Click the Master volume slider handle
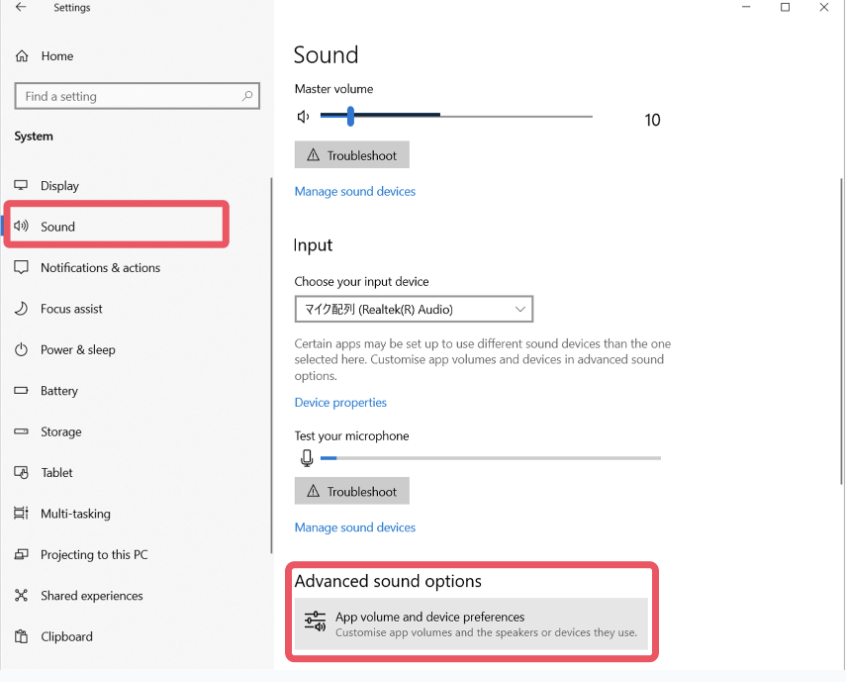The height and width of the screenshot is (682, 846). (351, 116)
